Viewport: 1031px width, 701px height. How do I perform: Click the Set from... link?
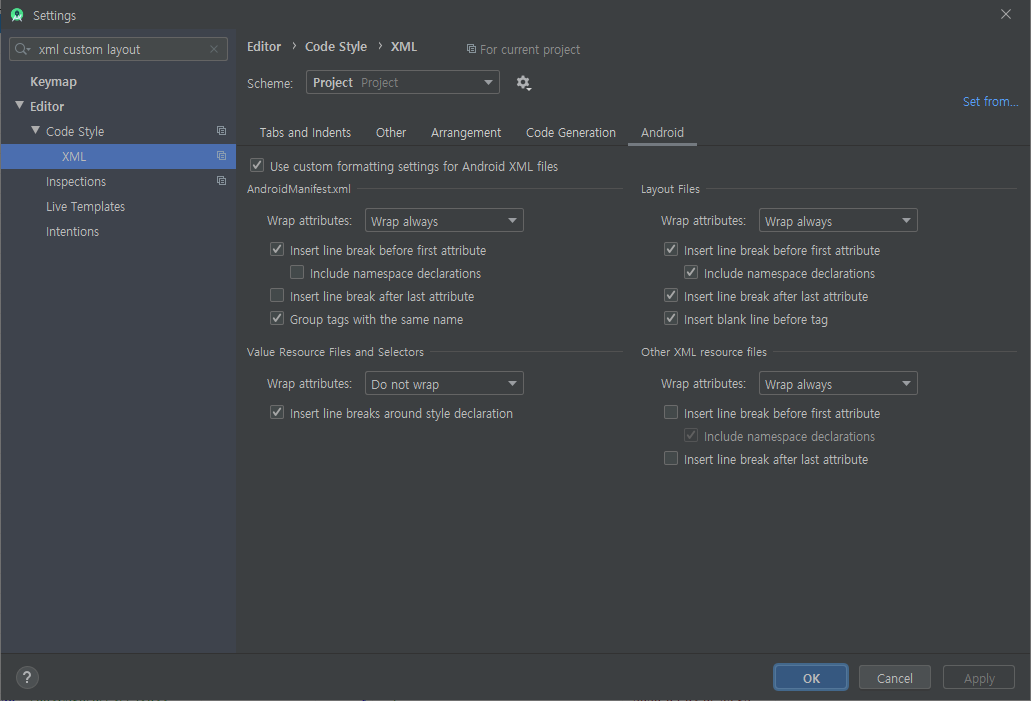(x=990, y=101)
